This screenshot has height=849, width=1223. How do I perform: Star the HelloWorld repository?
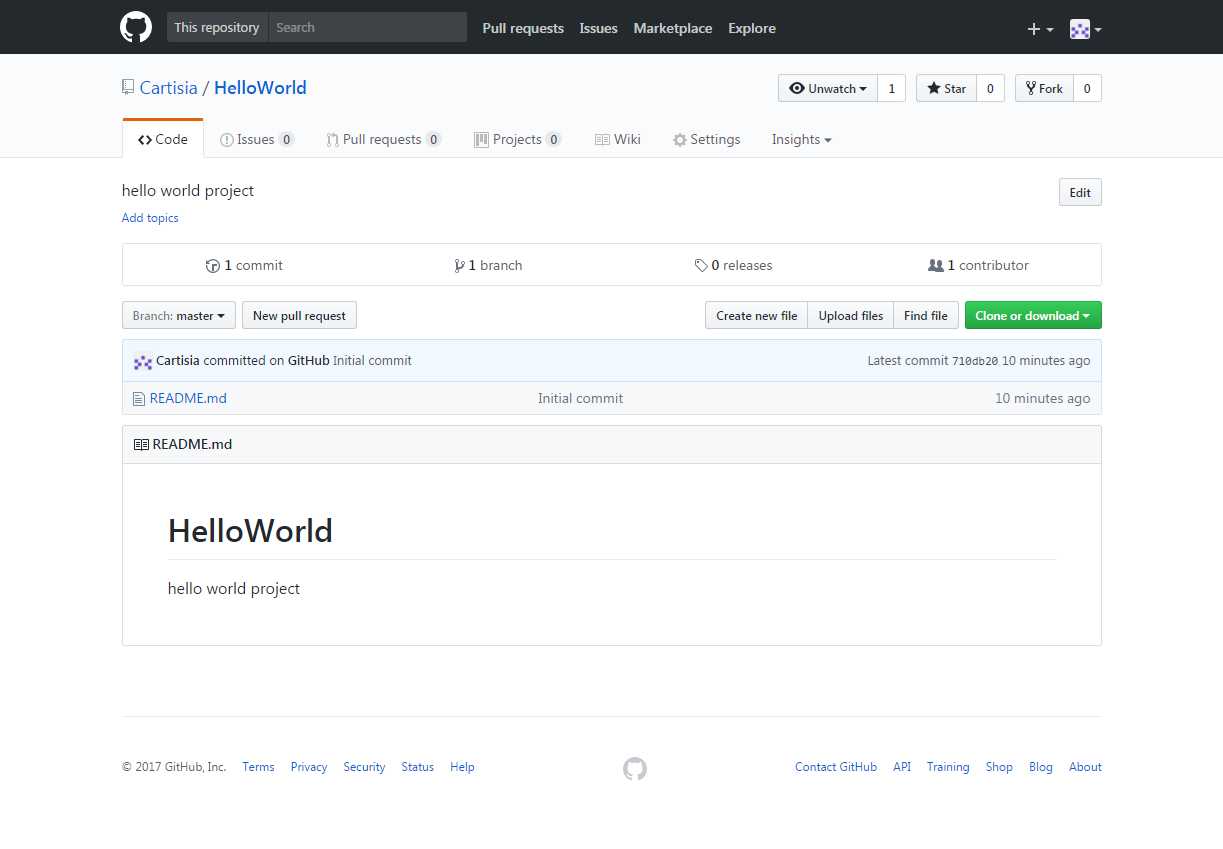[946, 88]
